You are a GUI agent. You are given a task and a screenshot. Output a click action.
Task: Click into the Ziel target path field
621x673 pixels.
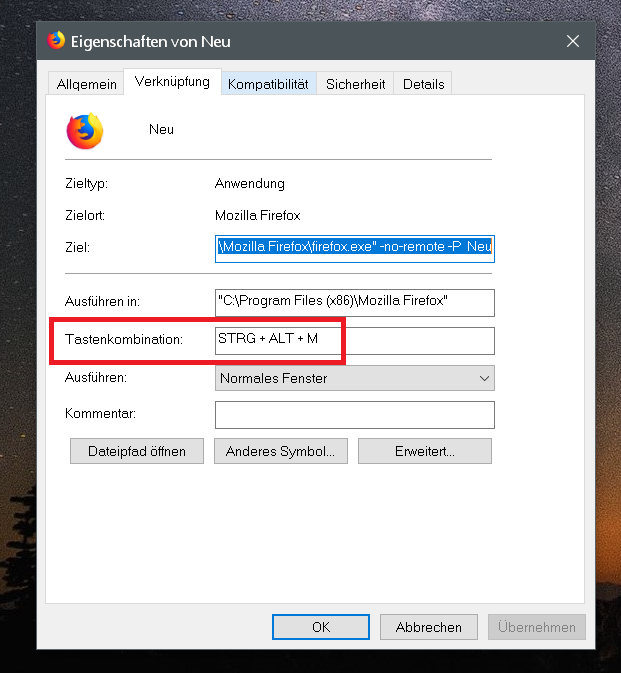coord(354,247)
